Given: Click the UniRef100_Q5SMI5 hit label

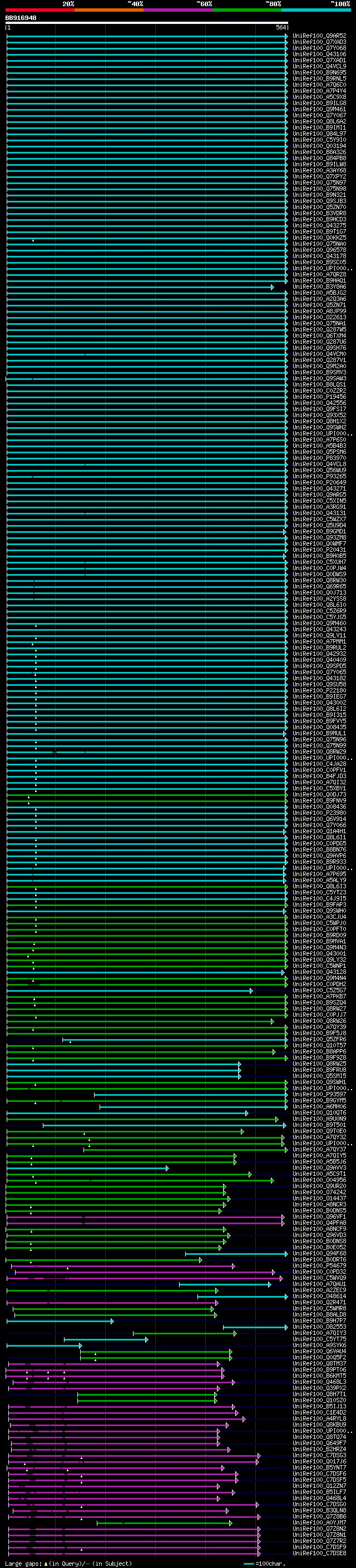Looking at the screenshot, I should pos(319,1076).
